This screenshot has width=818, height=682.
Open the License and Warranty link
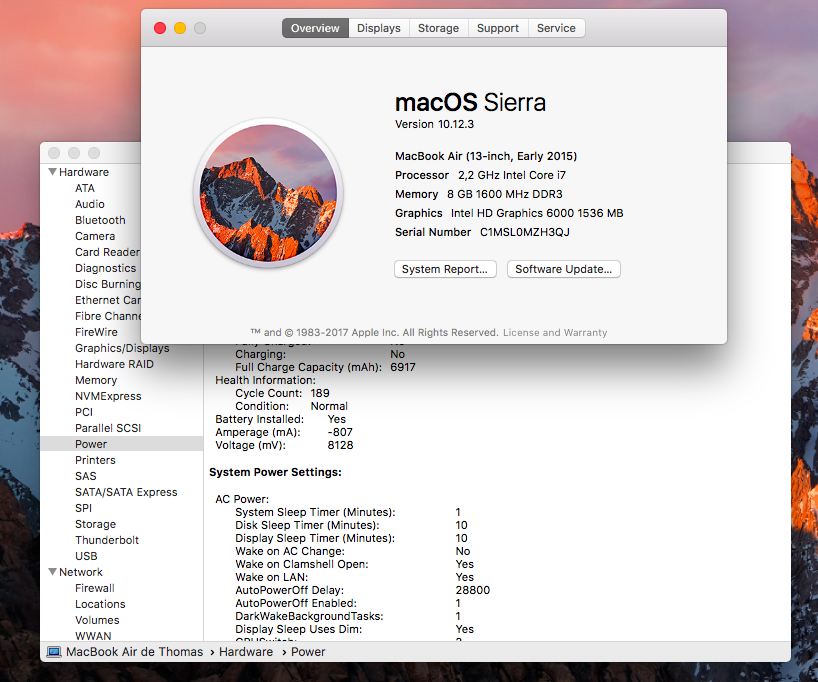tap(555, 332)
